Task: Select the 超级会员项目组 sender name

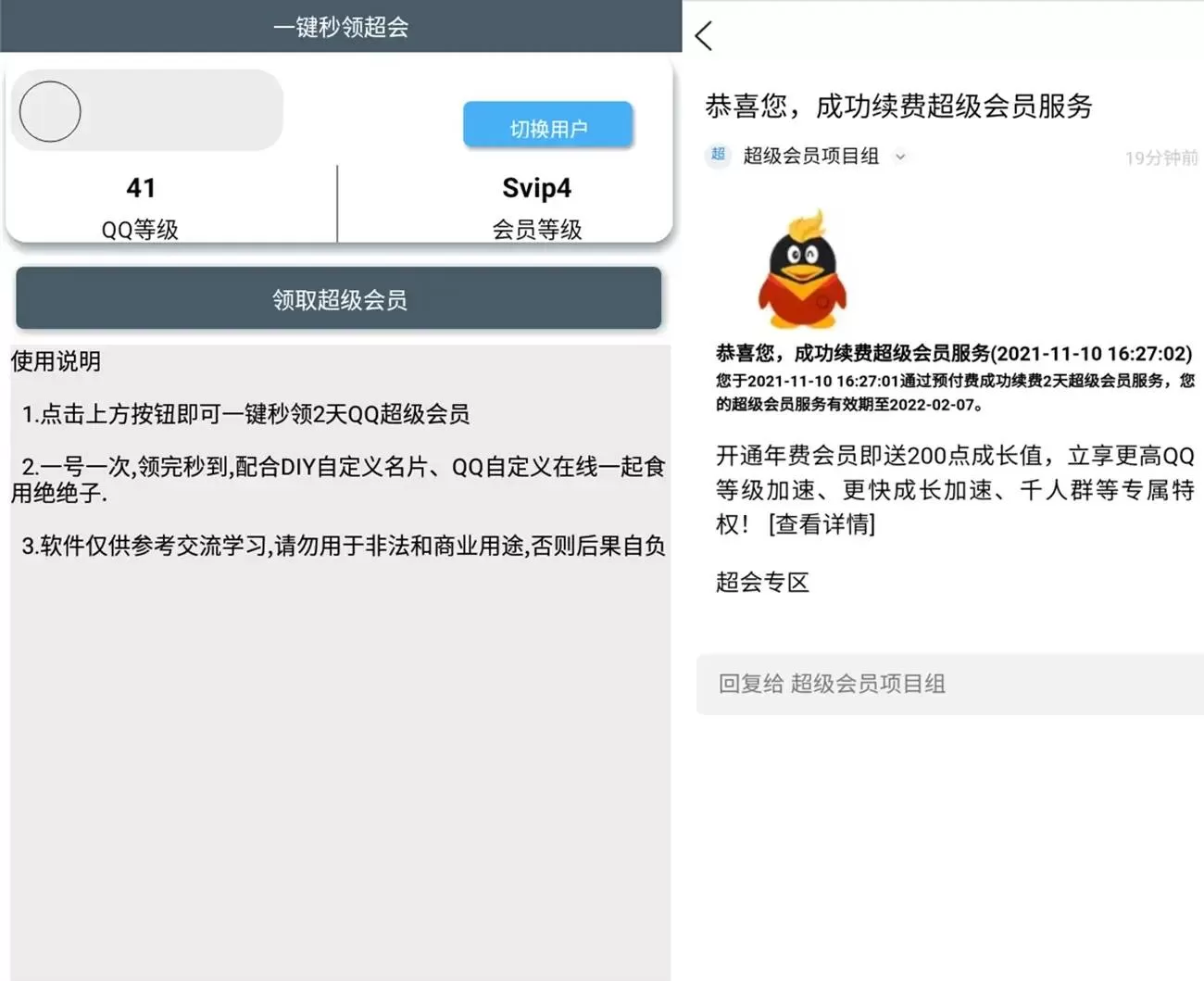Action: tap(810, 156)
